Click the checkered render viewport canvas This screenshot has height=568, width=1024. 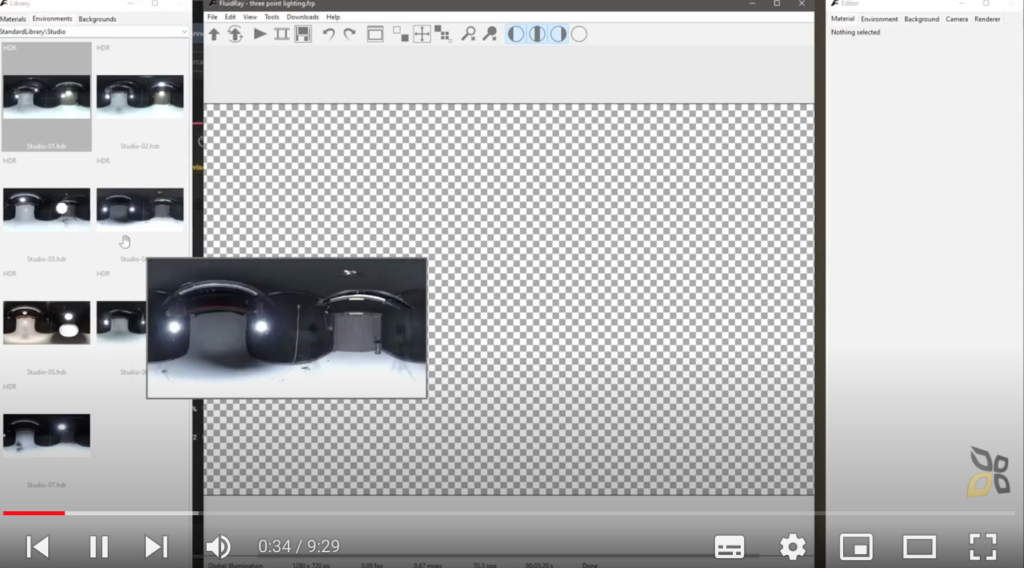tap(509, 299)
